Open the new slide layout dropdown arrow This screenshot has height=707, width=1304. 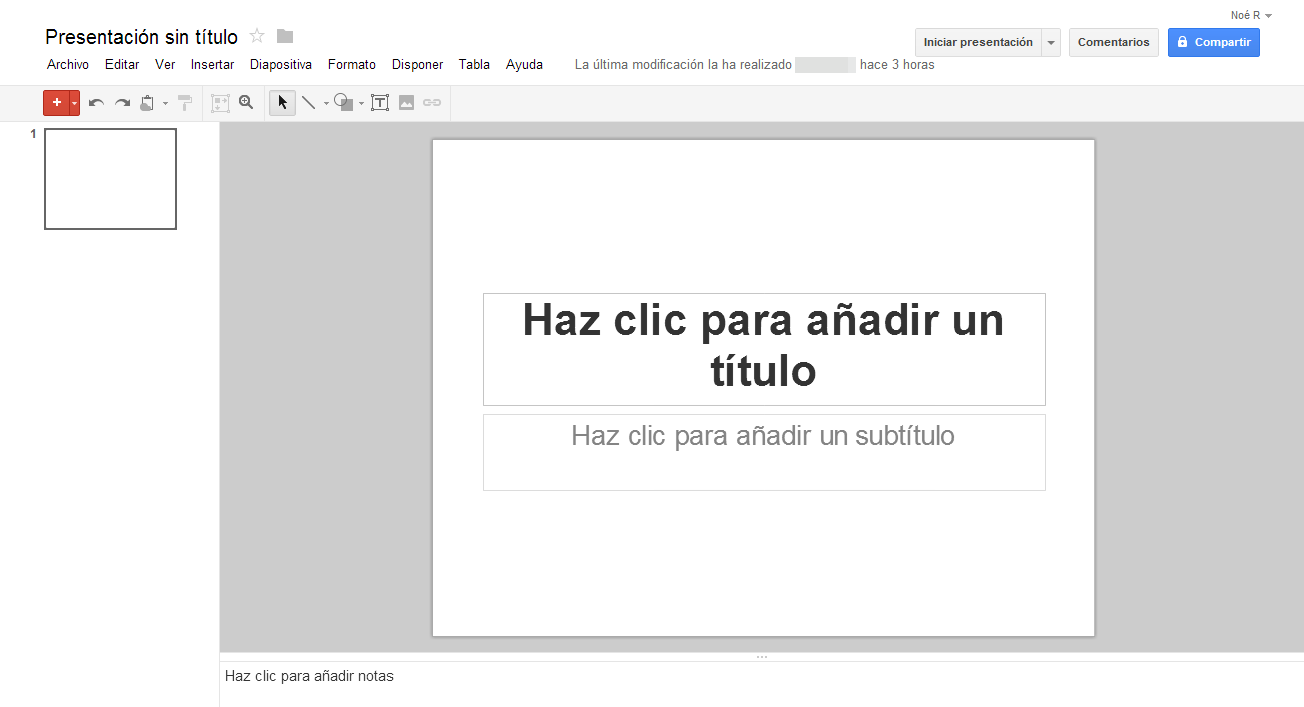[x=74, y=103]
